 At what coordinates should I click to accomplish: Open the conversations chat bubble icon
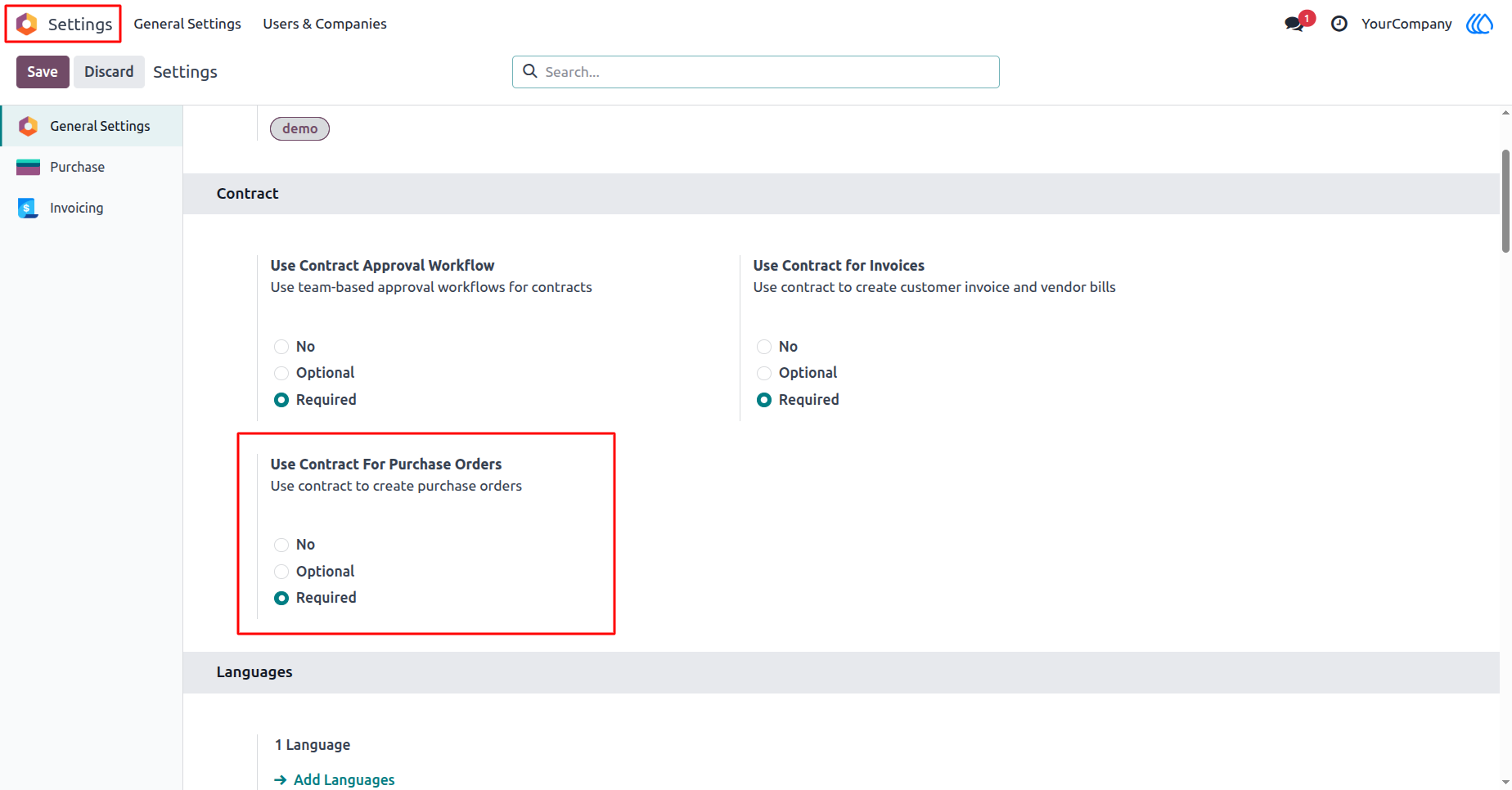(1294, 24)
